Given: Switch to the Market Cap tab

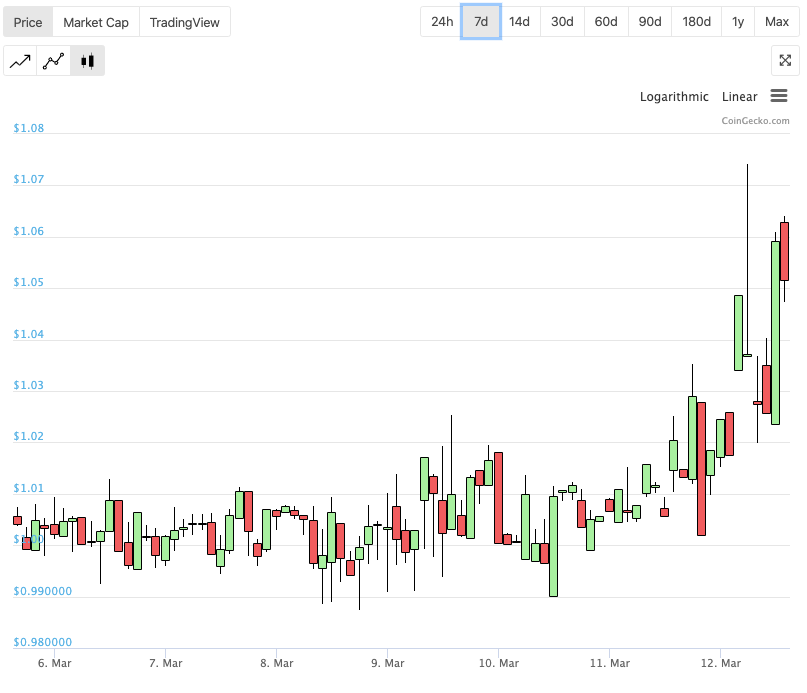Looking at the screenshot, I should 96,22.
